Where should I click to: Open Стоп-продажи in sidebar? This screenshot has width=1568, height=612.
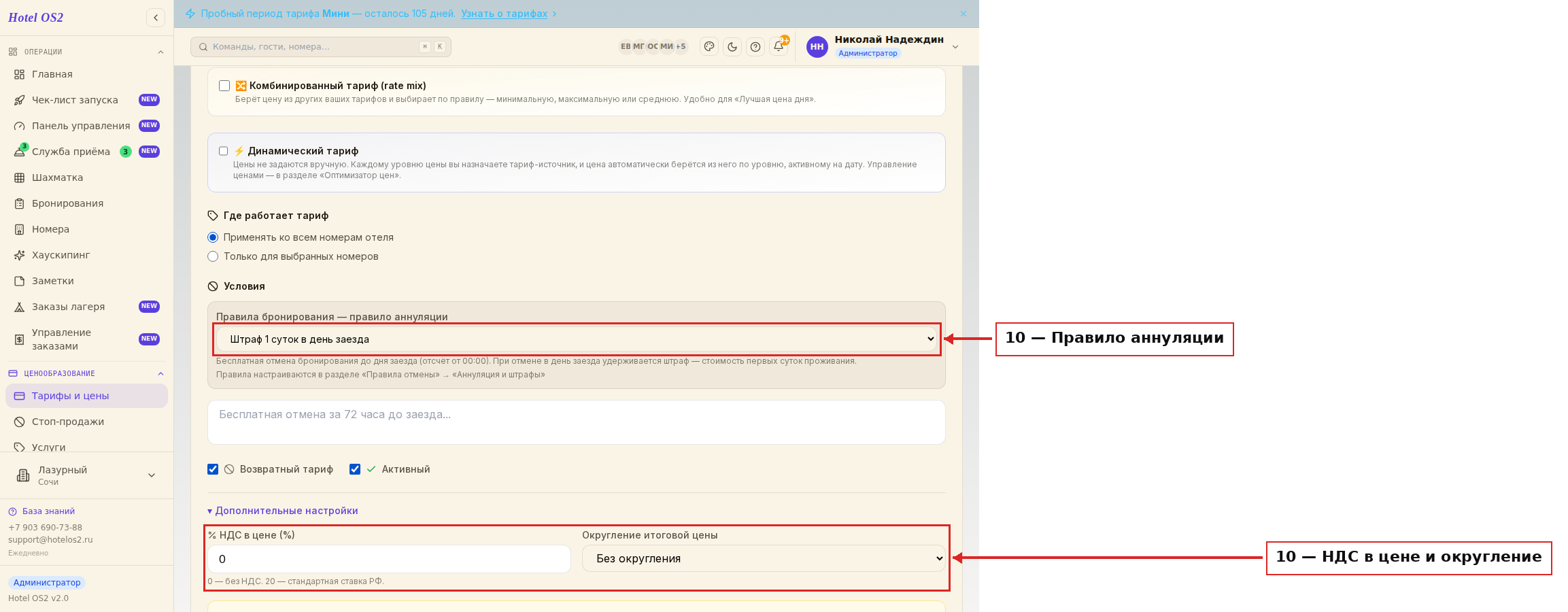coord(86,422)
